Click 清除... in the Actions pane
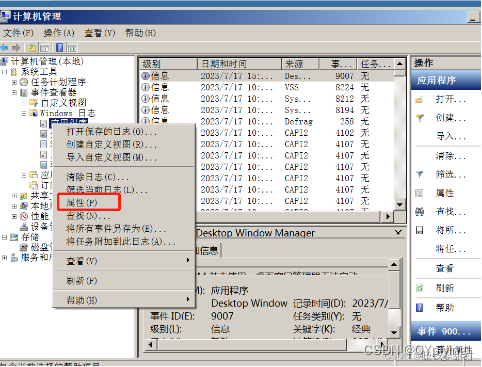 451,156
